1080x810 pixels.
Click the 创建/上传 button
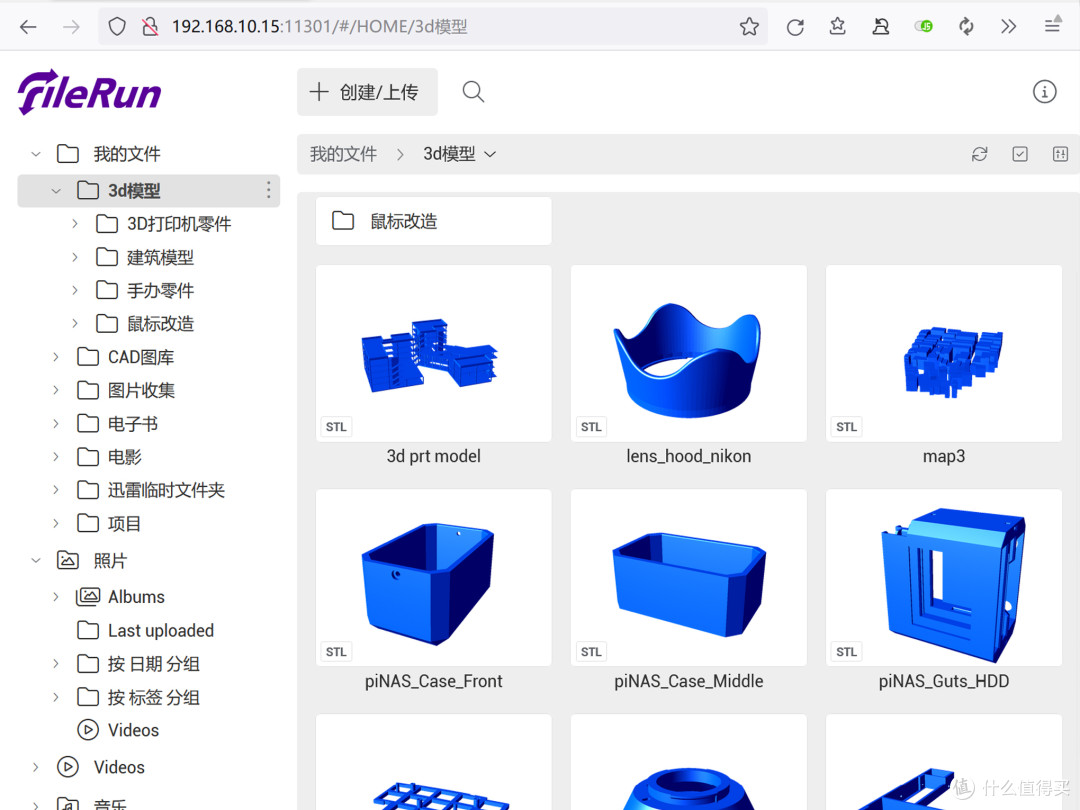click(x=367, y=92)
